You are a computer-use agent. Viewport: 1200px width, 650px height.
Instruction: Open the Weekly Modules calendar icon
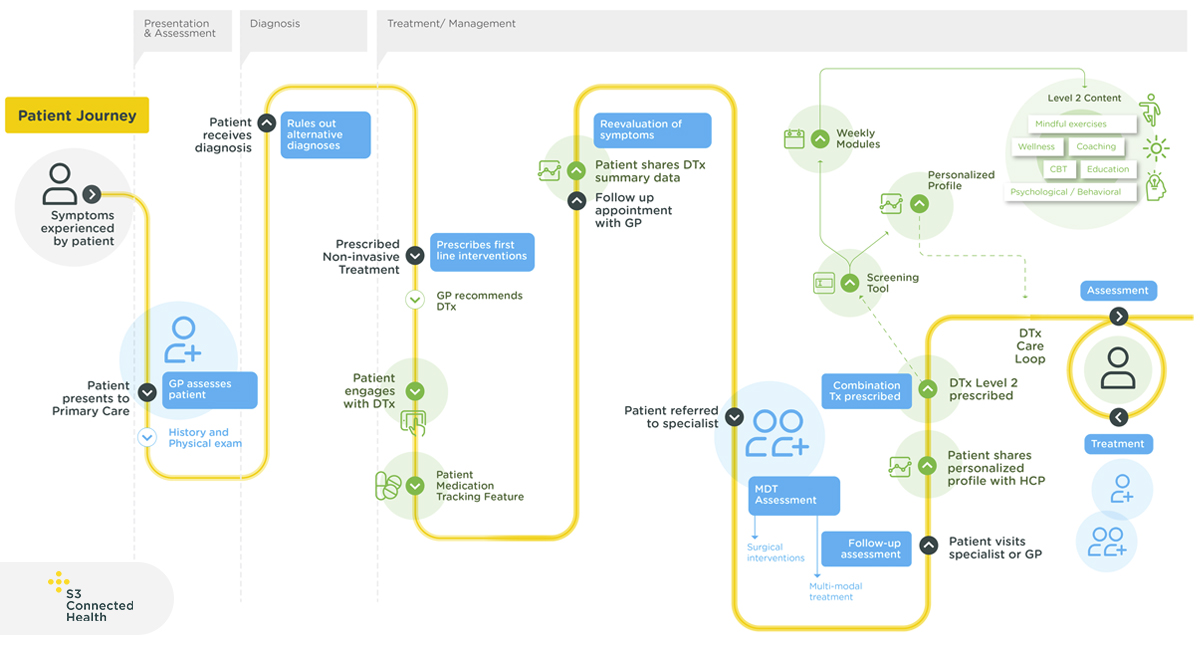click(795, 139)
